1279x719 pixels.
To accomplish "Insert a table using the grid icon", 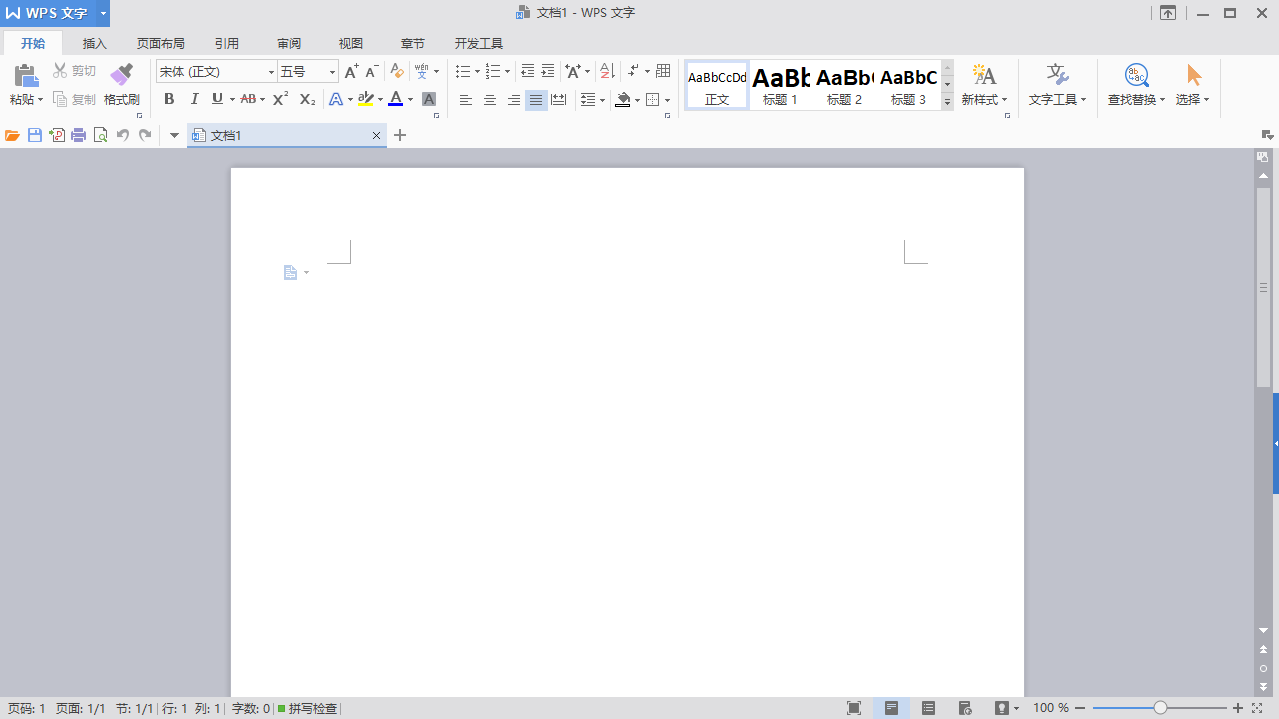I will [663, 71].
